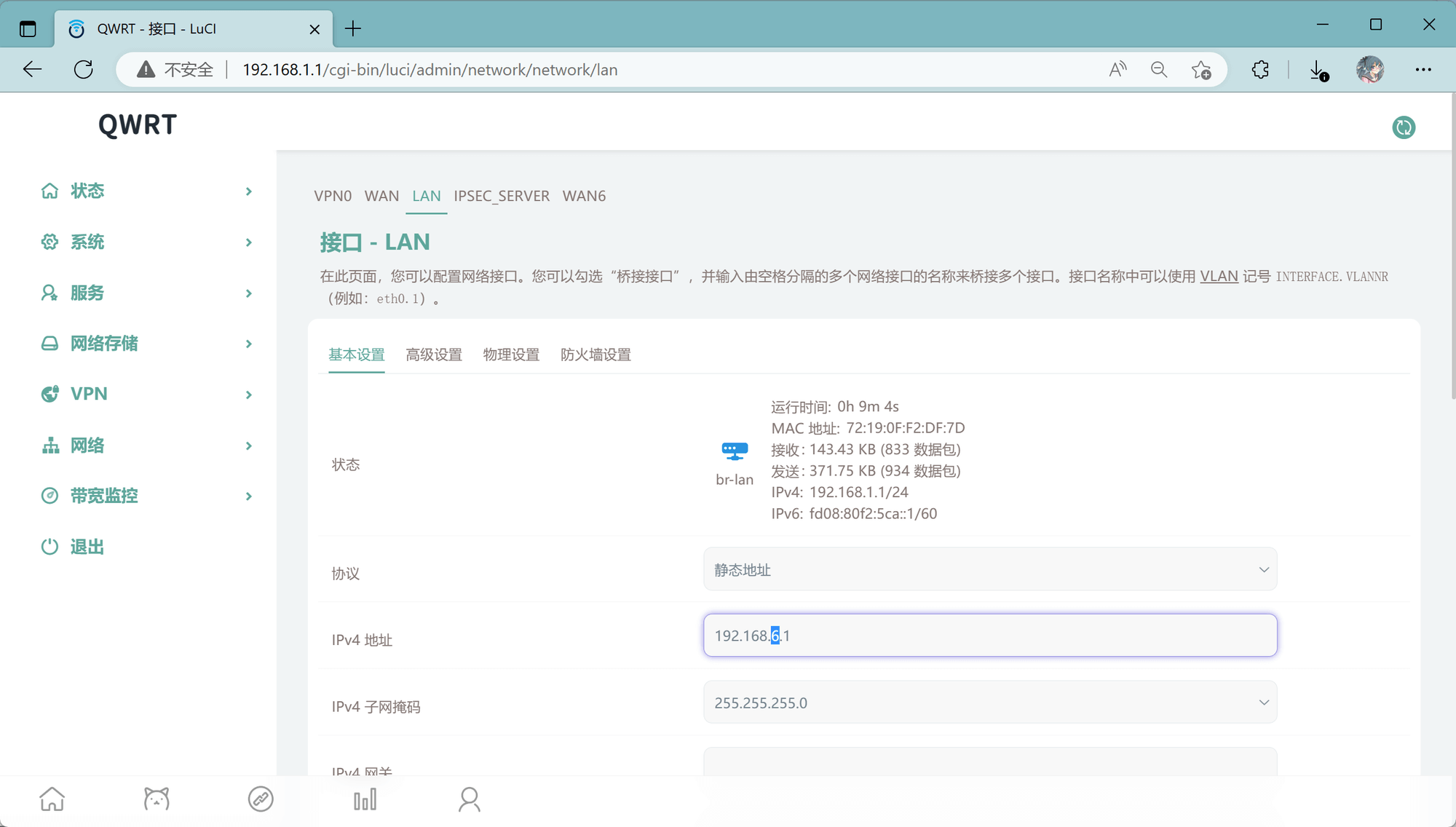Open the 协议 protocol dropdown

pos(989,569)
